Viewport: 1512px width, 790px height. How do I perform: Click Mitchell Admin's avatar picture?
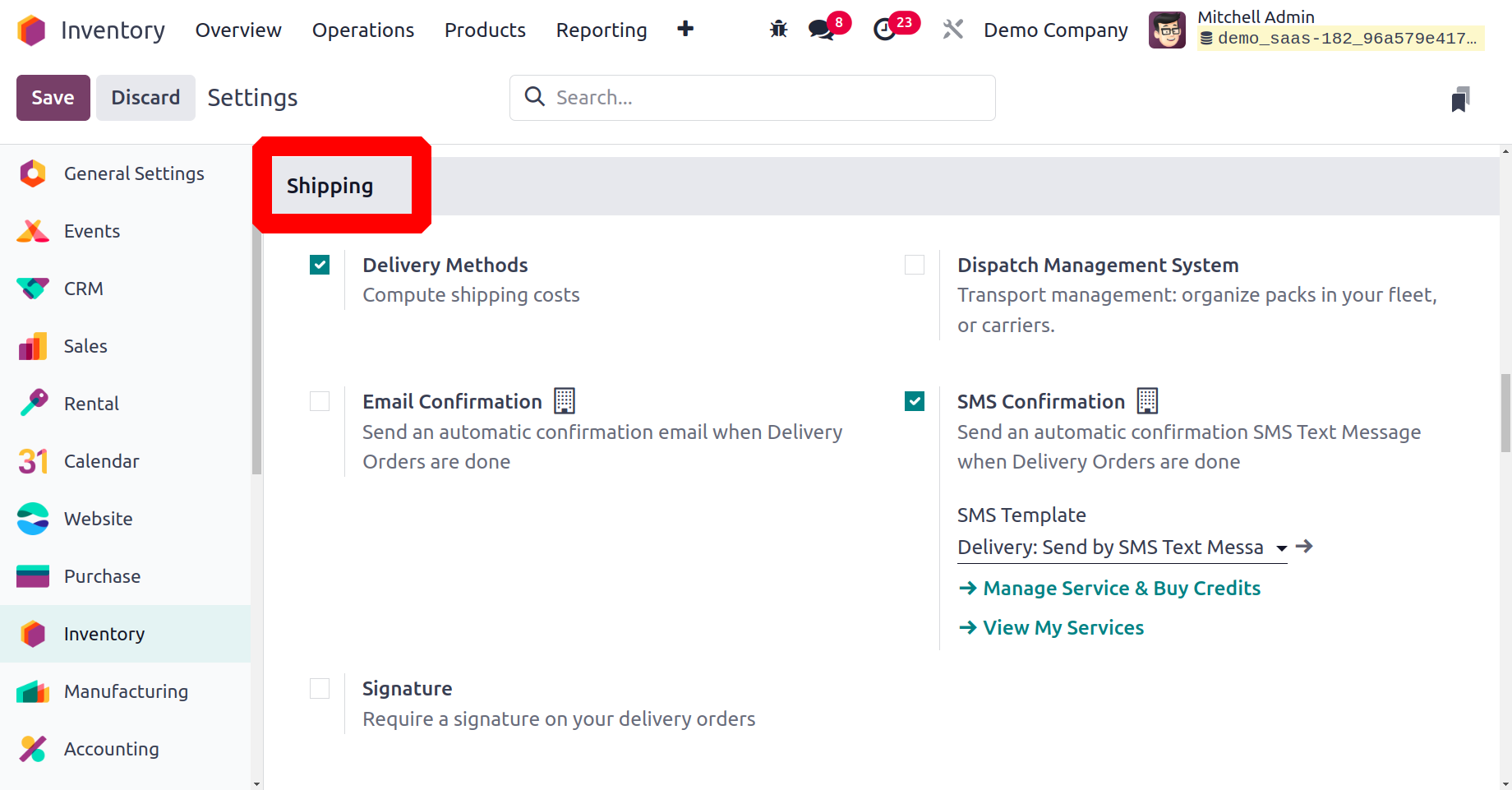click(x=1167, y=30)
